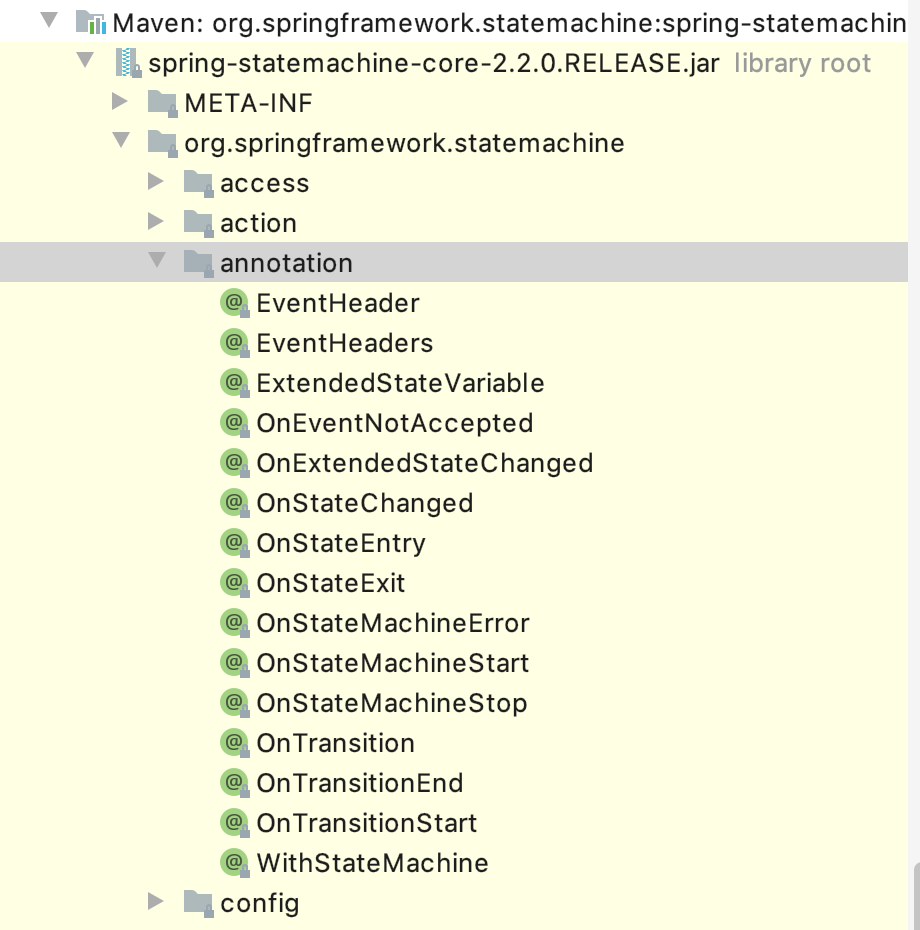This screenshot has width=920, height=930.
Task: Click the Maven library chart icon
Action: [91, 23]
